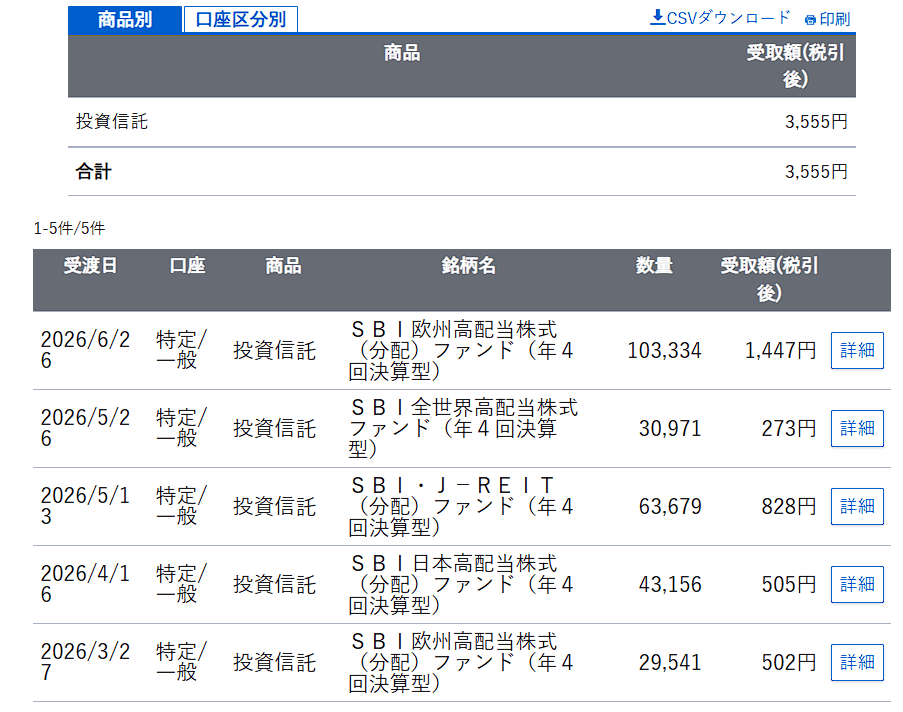Open the CSVダウンロード link

720,18
